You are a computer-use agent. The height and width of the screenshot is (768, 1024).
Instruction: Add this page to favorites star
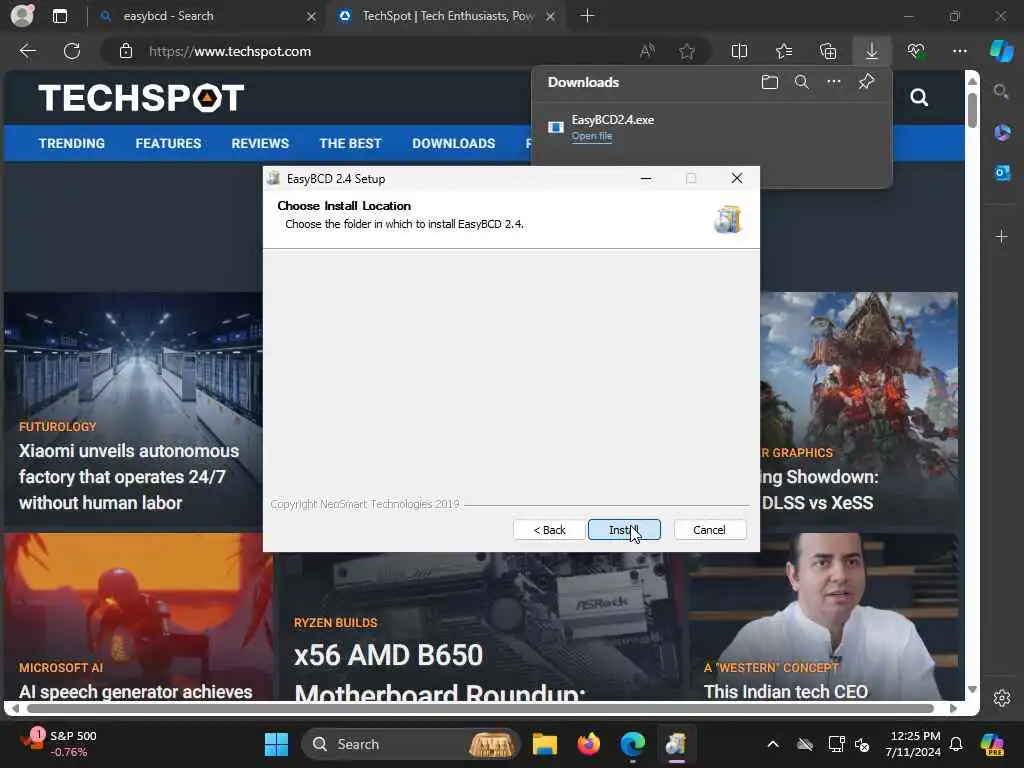point(687,51)
